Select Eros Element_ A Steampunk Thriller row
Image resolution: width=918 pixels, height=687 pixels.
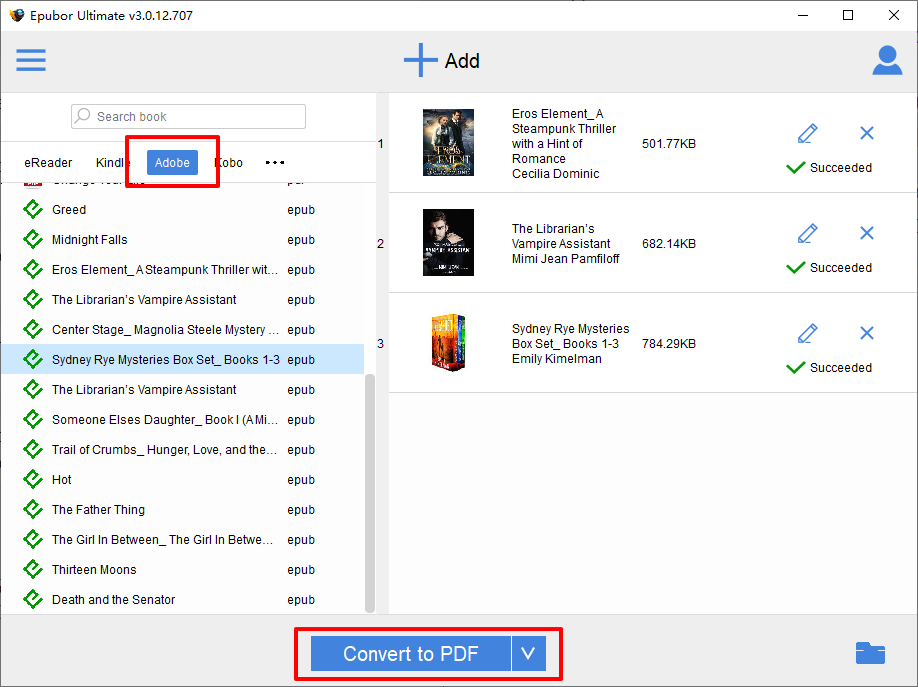(x=183, y=269)
